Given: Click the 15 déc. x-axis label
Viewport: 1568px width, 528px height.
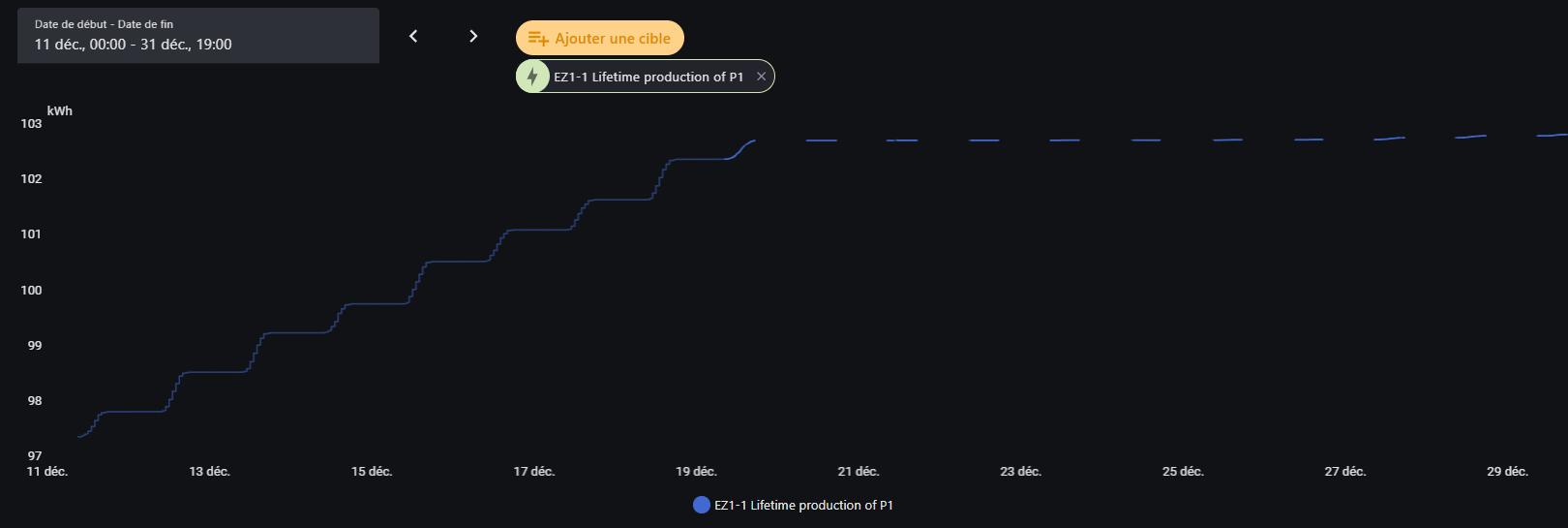Looking at the screenshot, I should click(x=372, y=472).
